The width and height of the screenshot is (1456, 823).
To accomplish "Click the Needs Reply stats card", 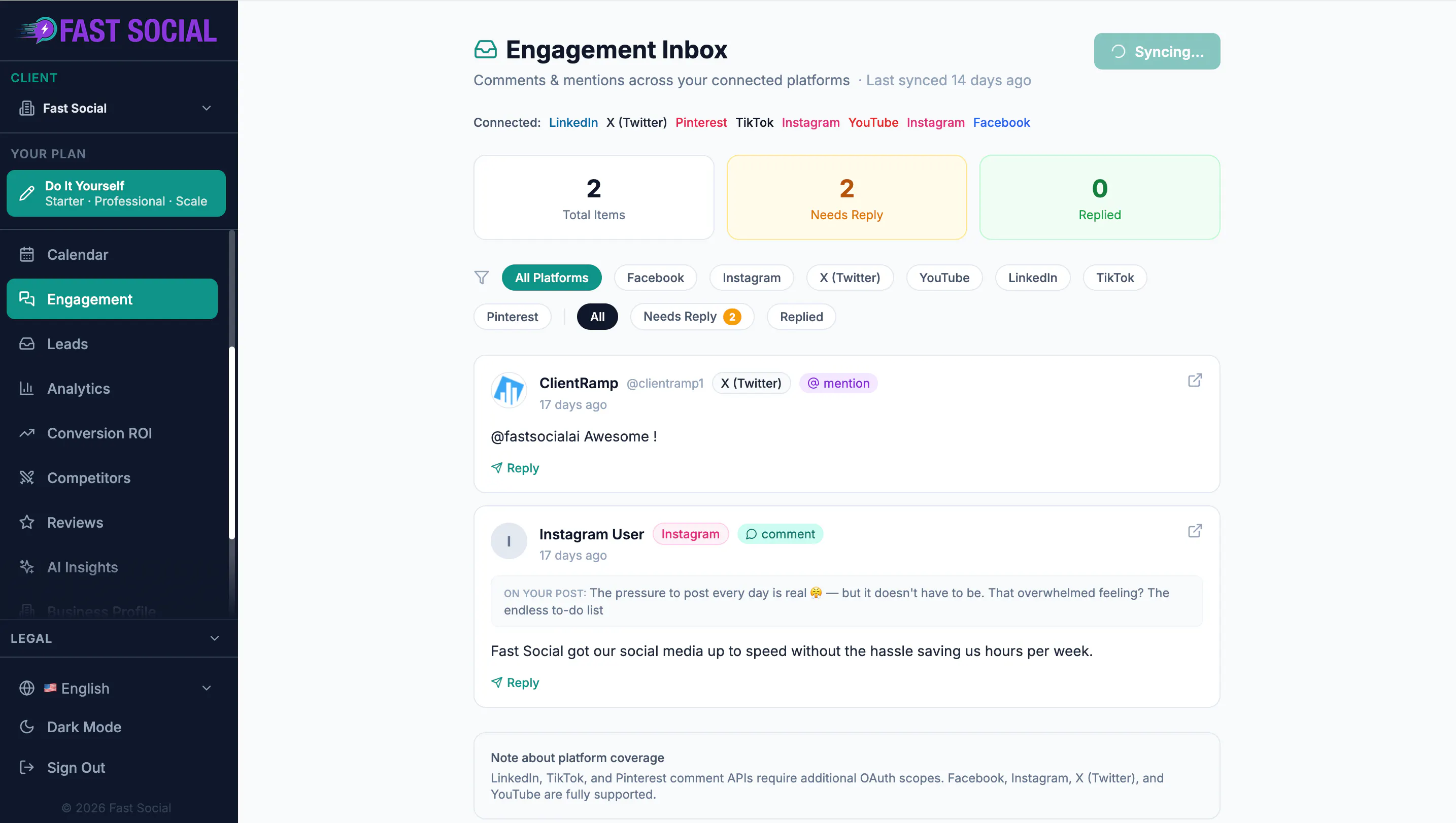I will pyautogui.click(x=846, y=197).
